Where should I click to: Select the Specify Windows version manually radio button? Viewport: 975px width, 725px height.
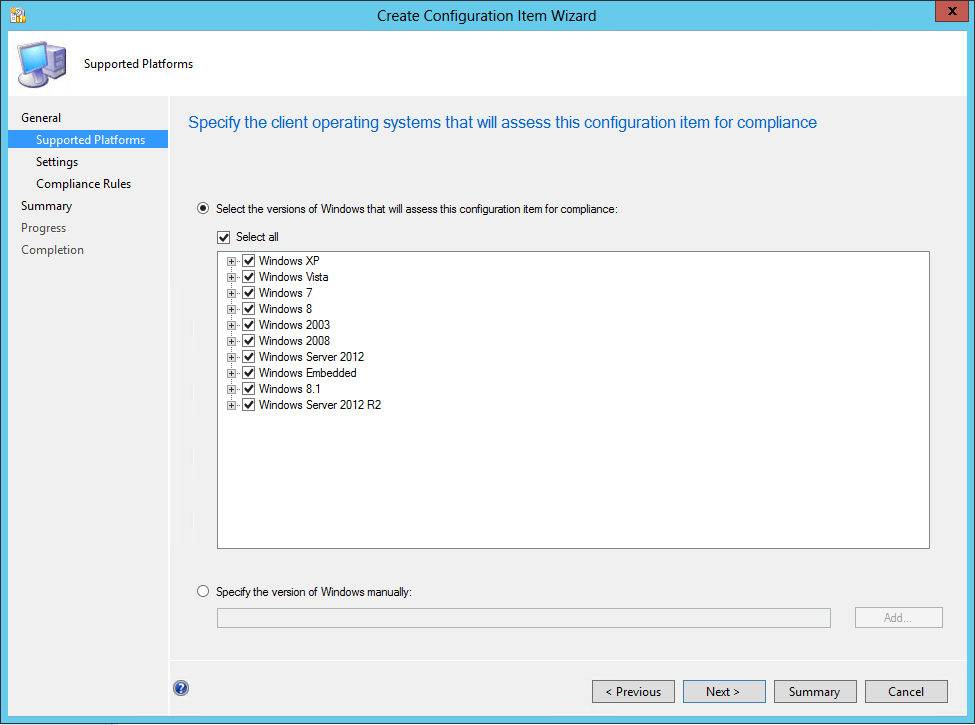203,591
